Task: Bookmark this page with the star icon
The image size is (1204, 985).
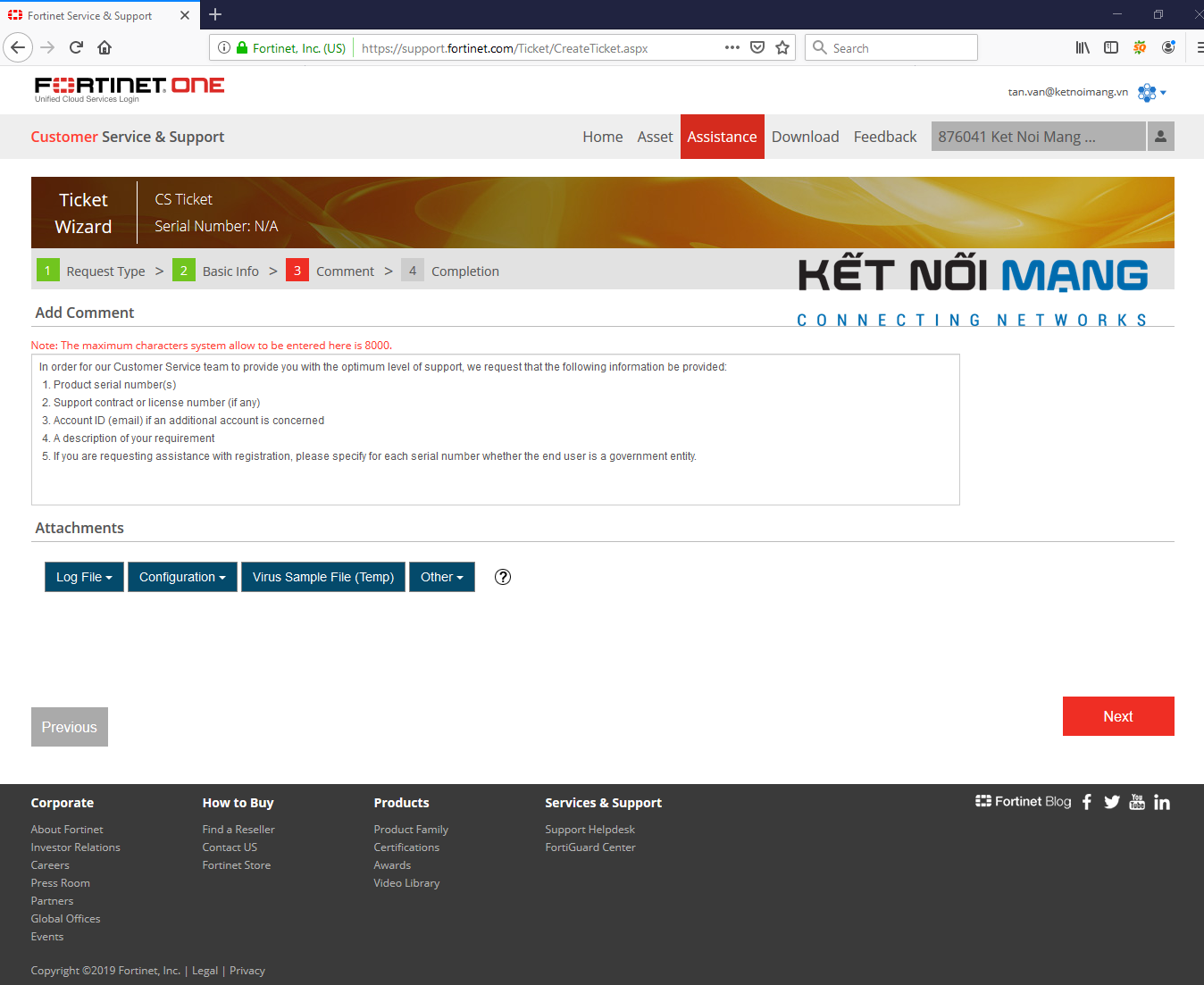Action: 782,47
